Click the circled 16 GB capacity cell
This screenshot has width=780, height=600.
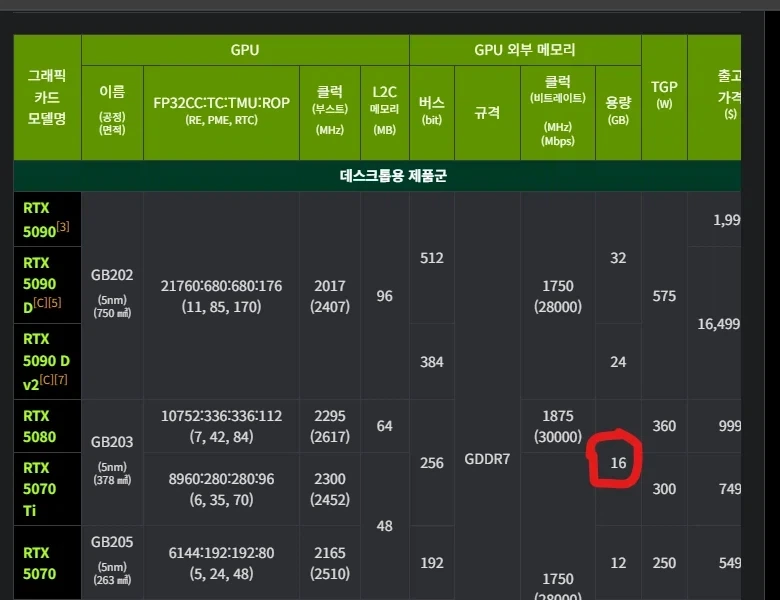pyautogui.click(x=618, y=463)
